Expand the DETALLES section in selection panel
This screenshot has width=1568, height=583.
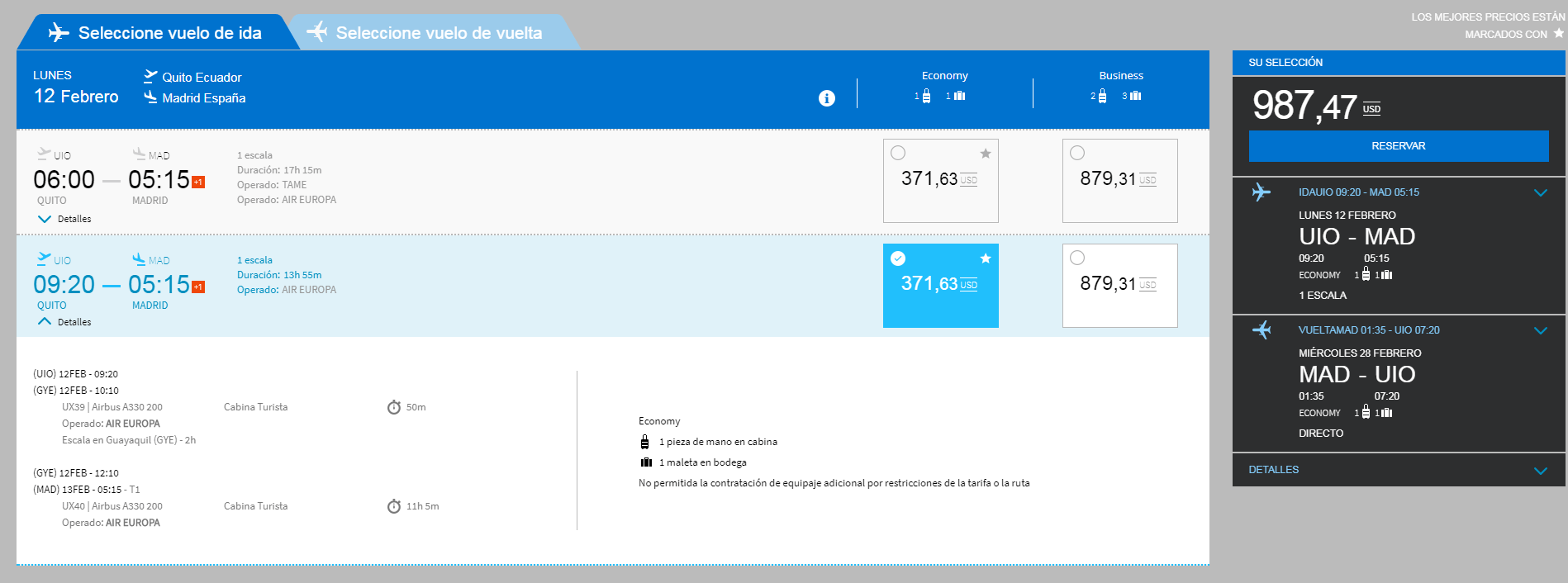pos(1540,471)
